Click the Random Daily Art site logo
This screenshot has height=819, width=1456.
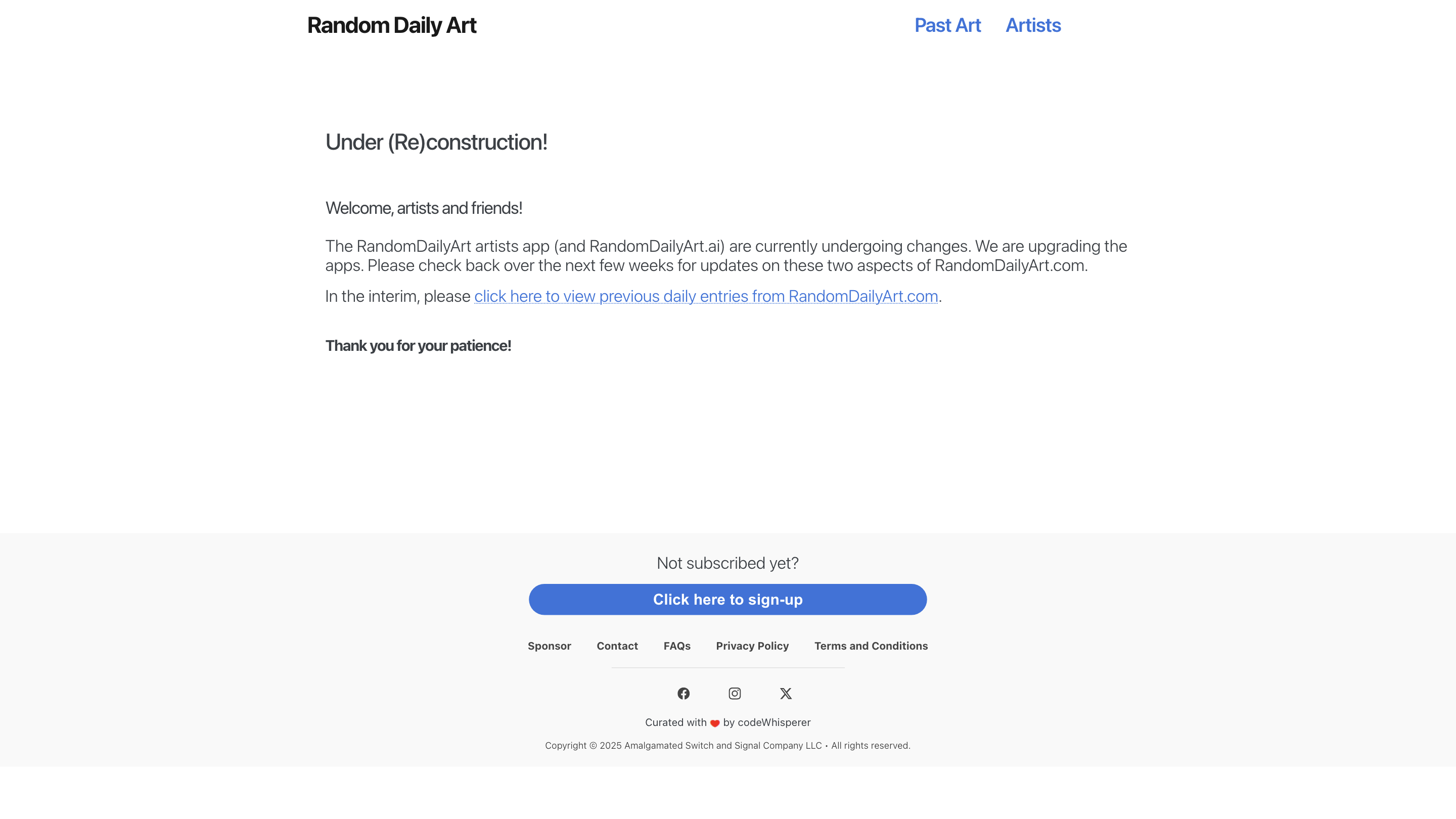(x=392, y=25)
